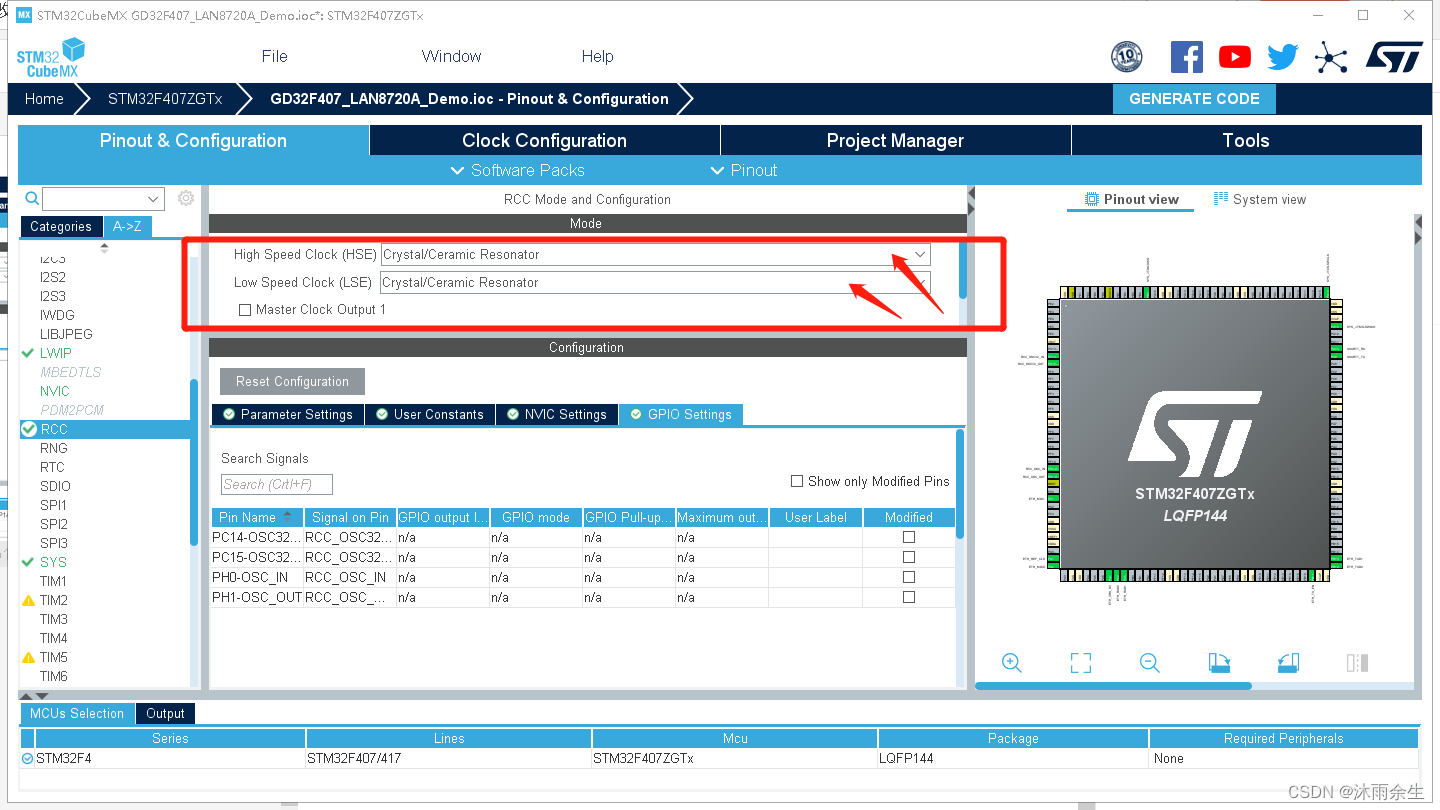Click the STM32CubeMX logo
This screenshot has width=1440, height=810.
tap(50, 57)
